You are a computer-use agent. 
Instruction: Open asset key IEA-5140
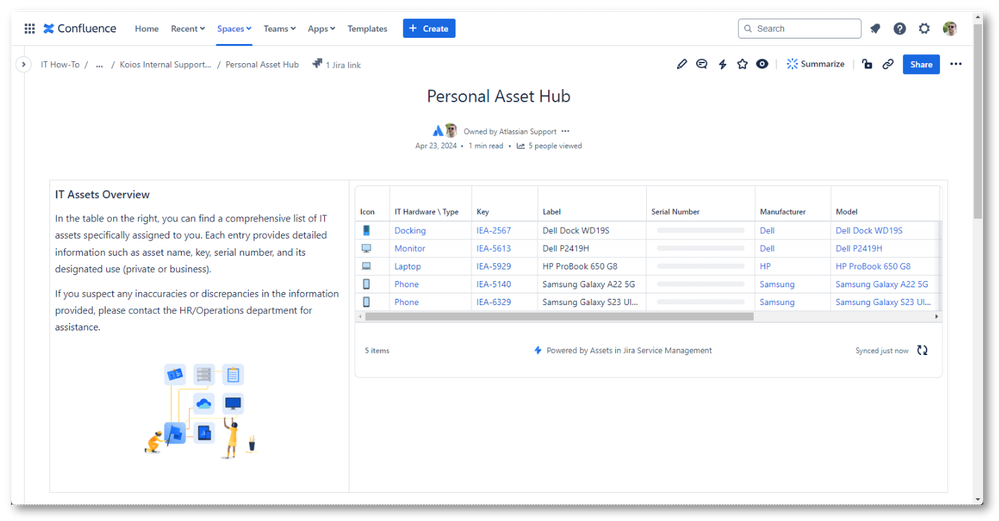point(493,284)
